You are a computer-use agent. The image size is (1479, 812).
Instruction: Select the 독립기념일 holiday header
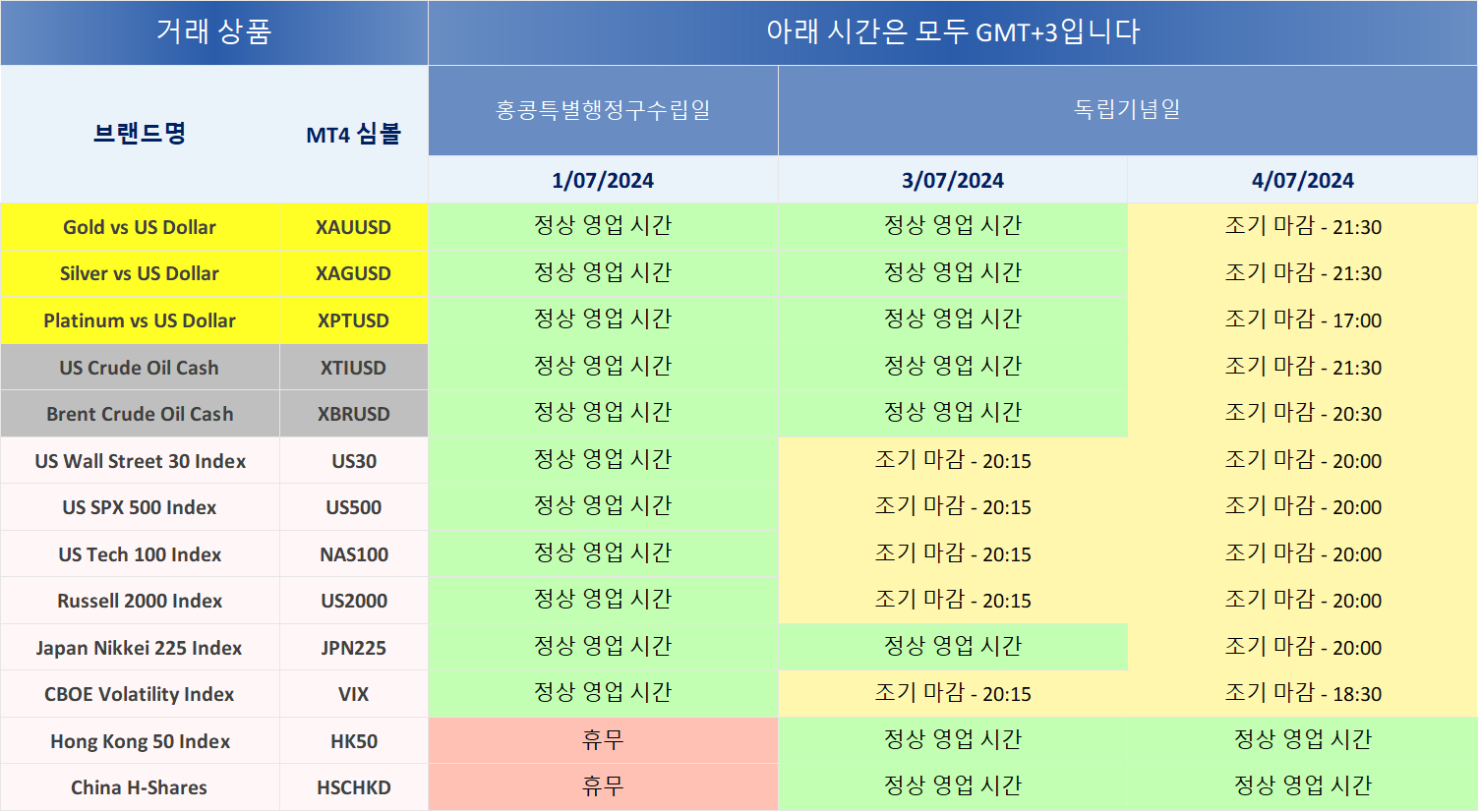click(x=1127, y=110)
